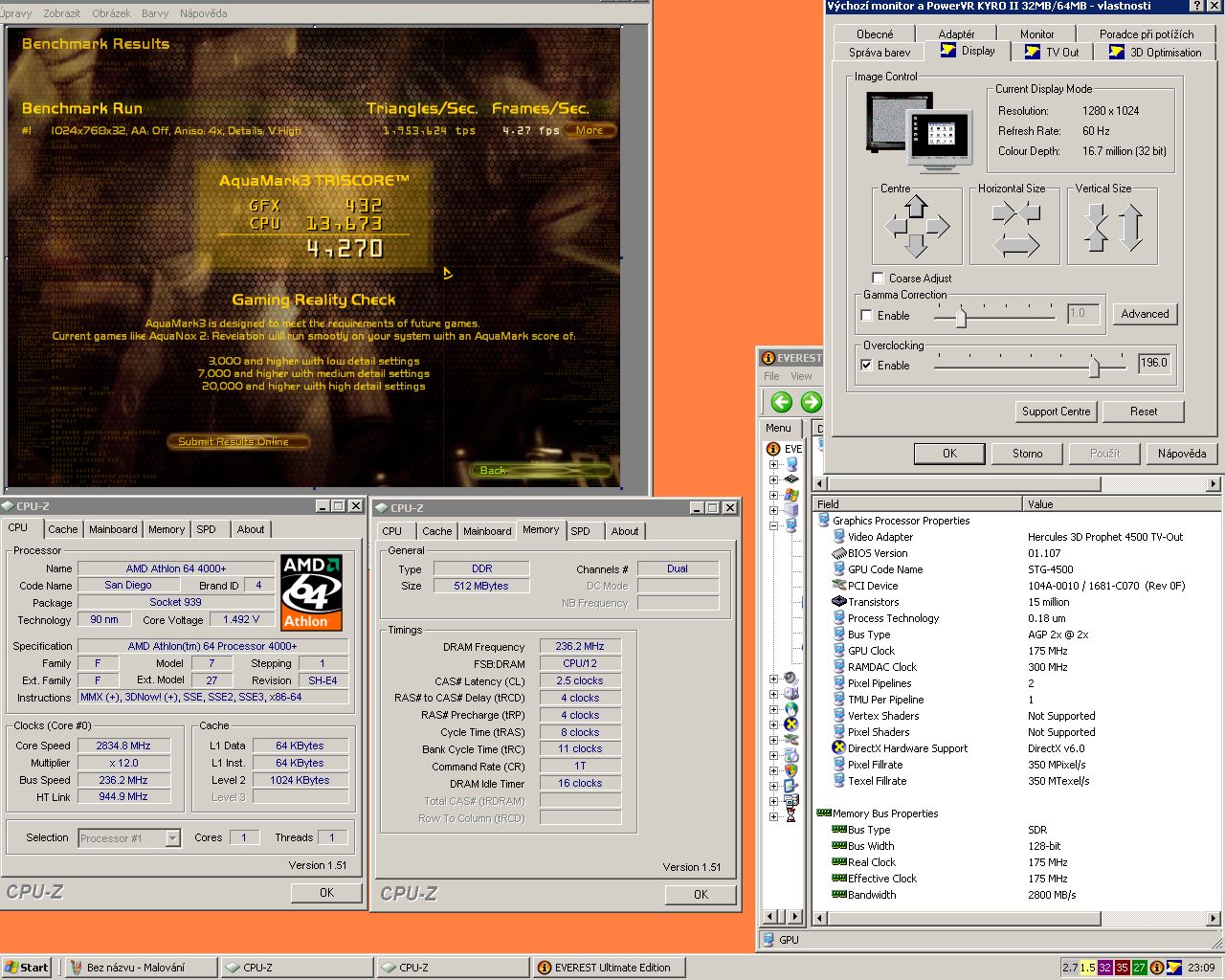Image resolution: width=1225 pixels, height=980 pixels.
Task: Click the Support Centre button
Action: 1056,412
